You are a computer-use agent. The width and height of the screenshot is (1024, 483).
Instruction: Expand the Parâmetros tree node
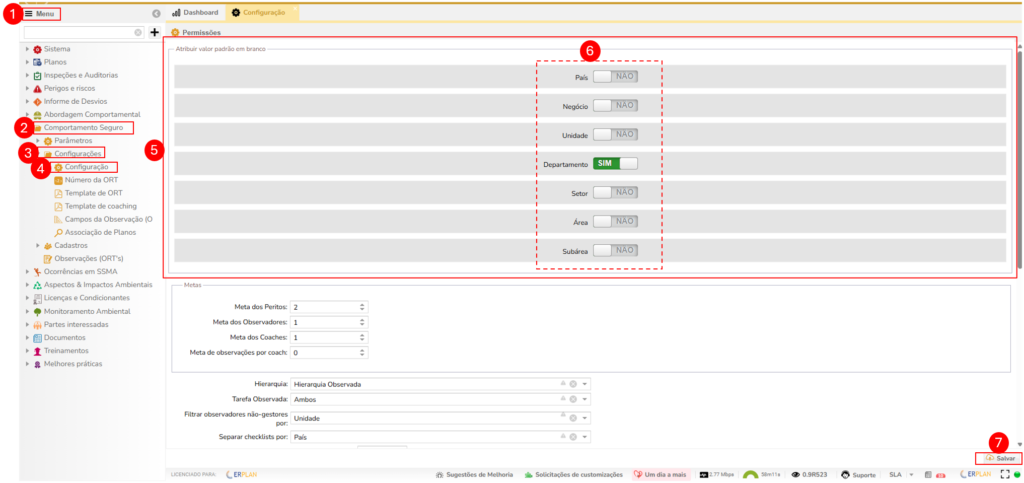[38, 140]
